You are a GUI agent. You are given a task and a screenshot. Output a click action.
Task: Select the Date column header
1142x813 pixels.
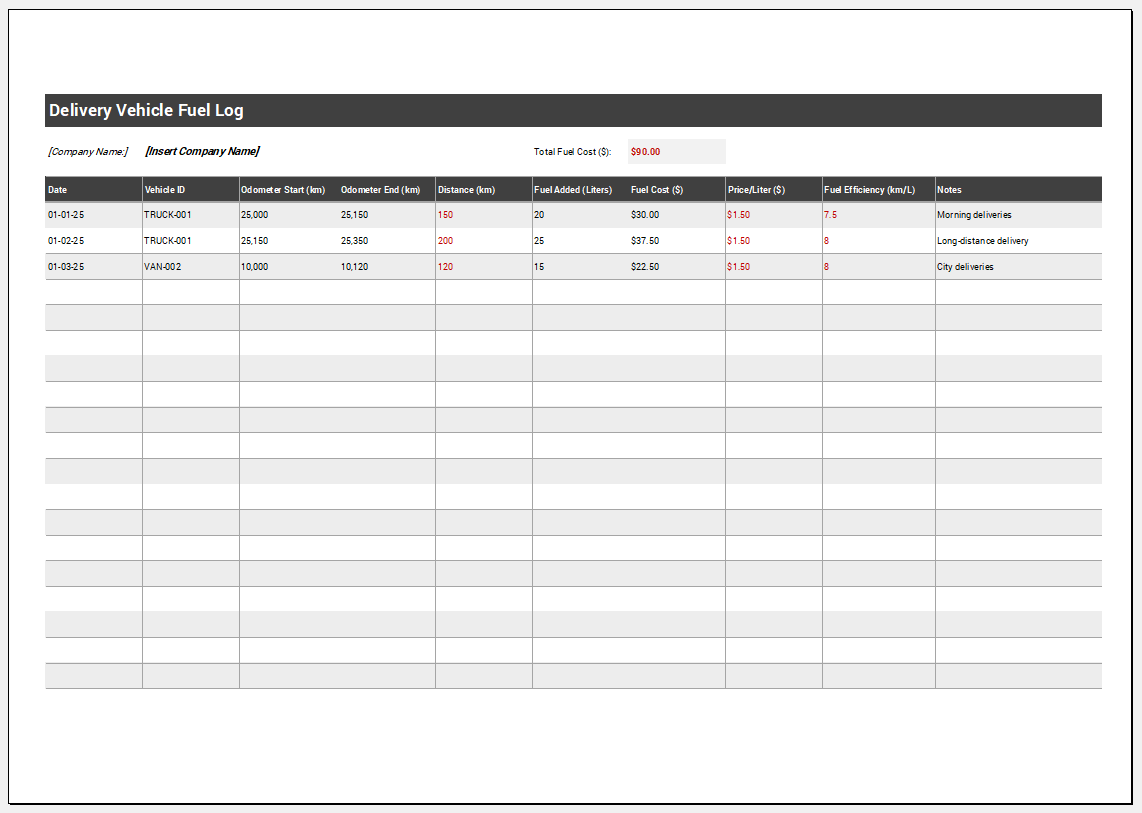coord(57,189)
